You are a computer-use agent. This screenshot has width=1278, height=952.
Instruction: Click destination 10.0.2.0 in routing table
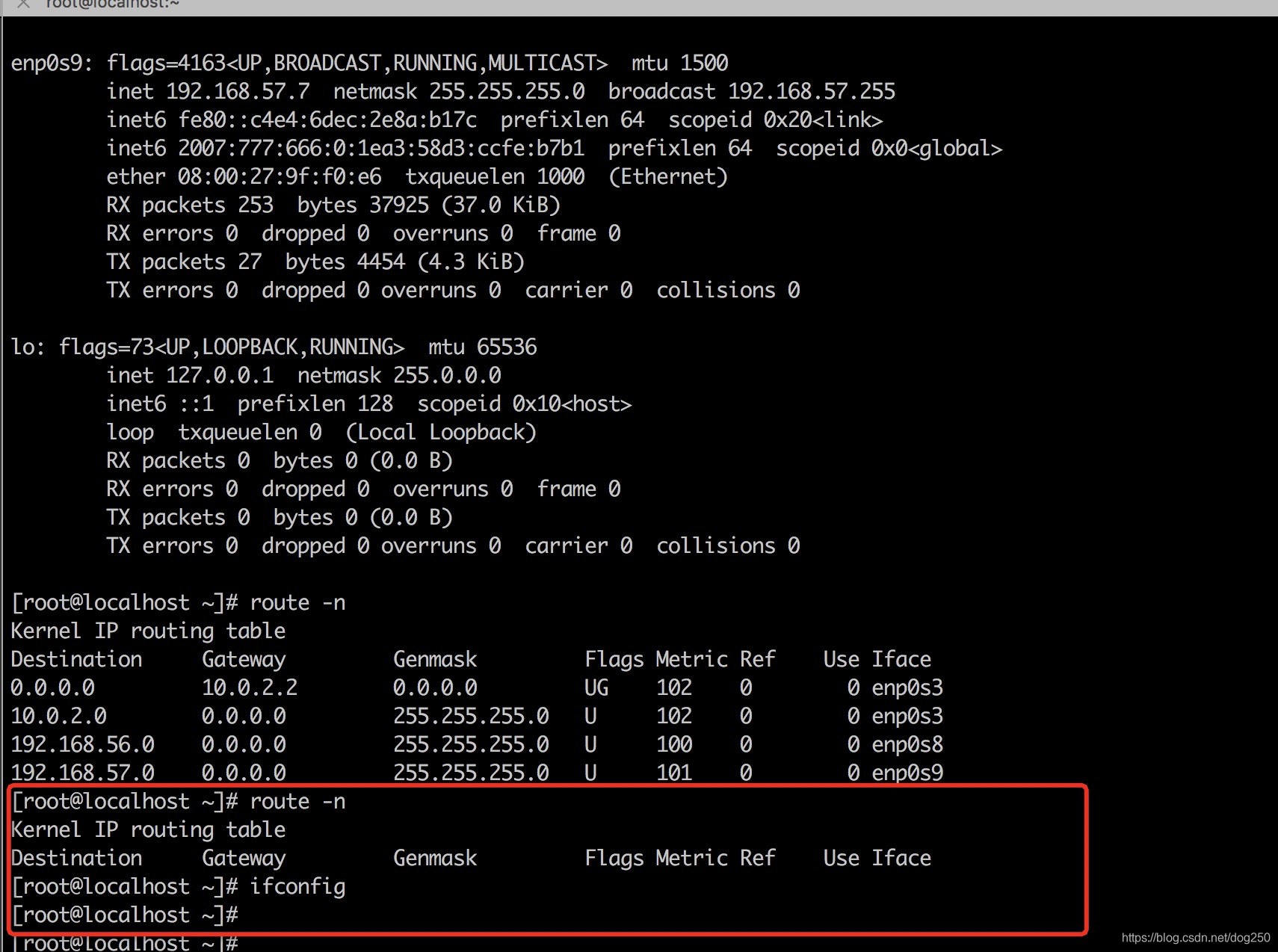(x=58, y=717)
